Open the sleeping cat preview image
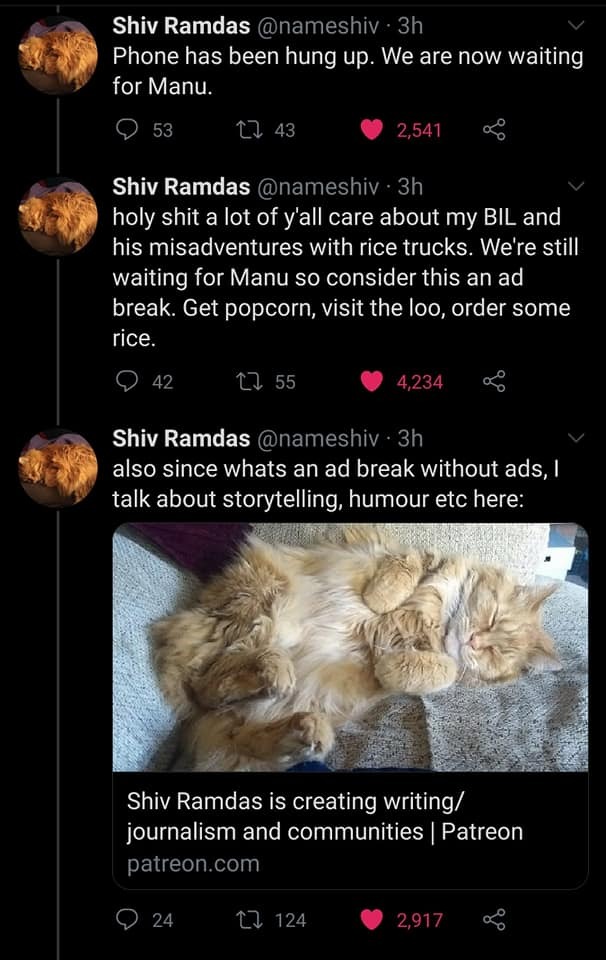606x960 pixels. tap(350, 647)
